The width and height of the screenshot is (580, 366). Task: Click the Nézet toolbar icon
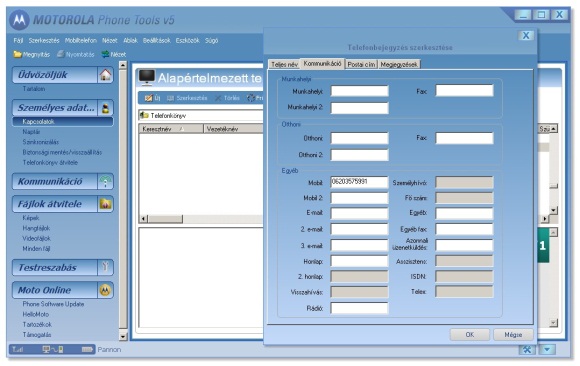coord(105,54)
